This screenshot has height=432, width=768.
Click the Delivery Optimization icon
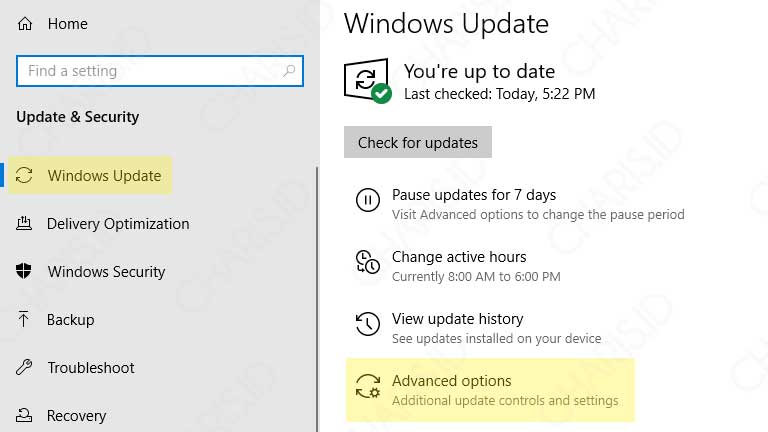(24, 223)
